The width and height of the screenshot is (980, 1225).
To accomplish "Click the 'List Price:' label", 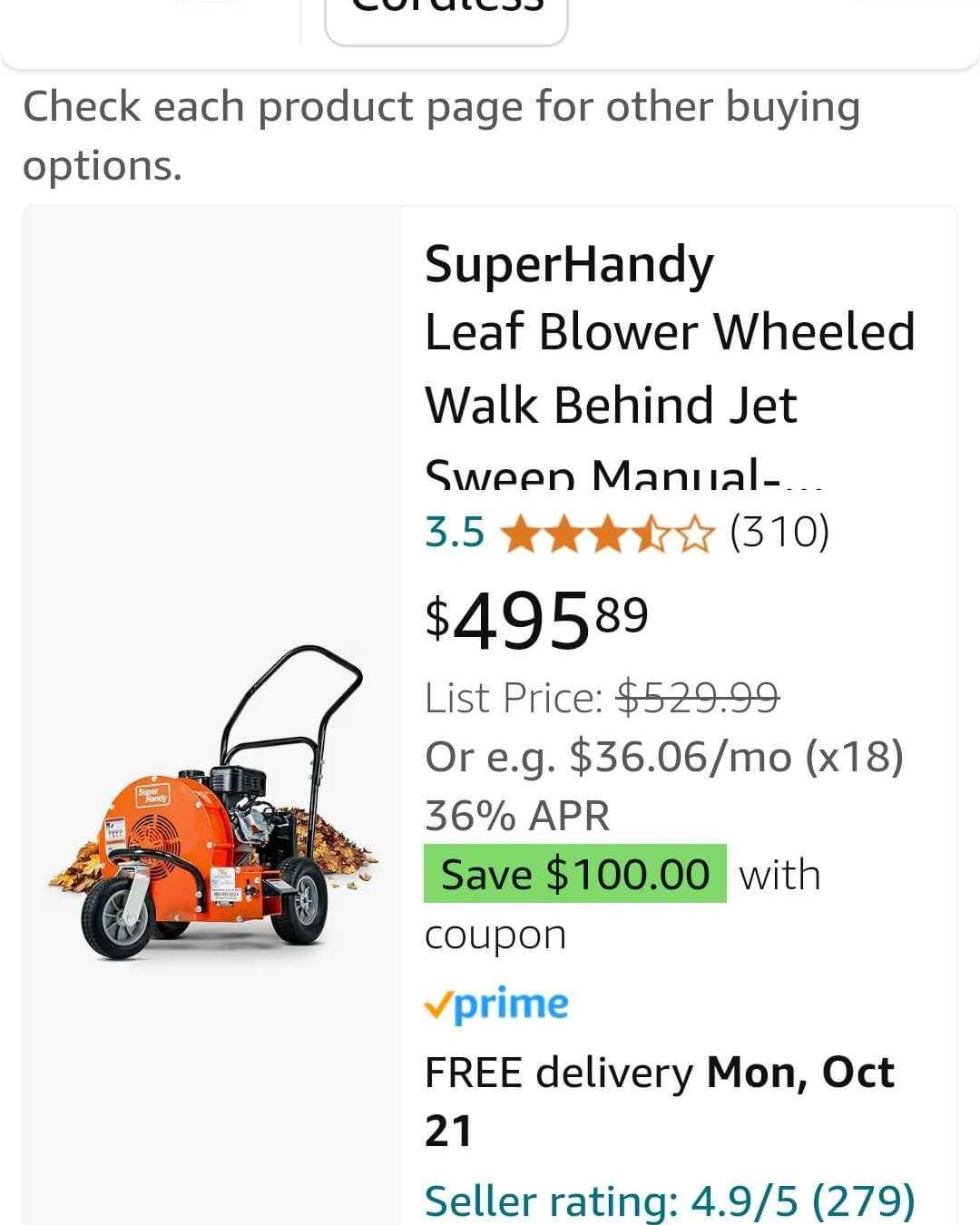I will (x=514, y=698).
